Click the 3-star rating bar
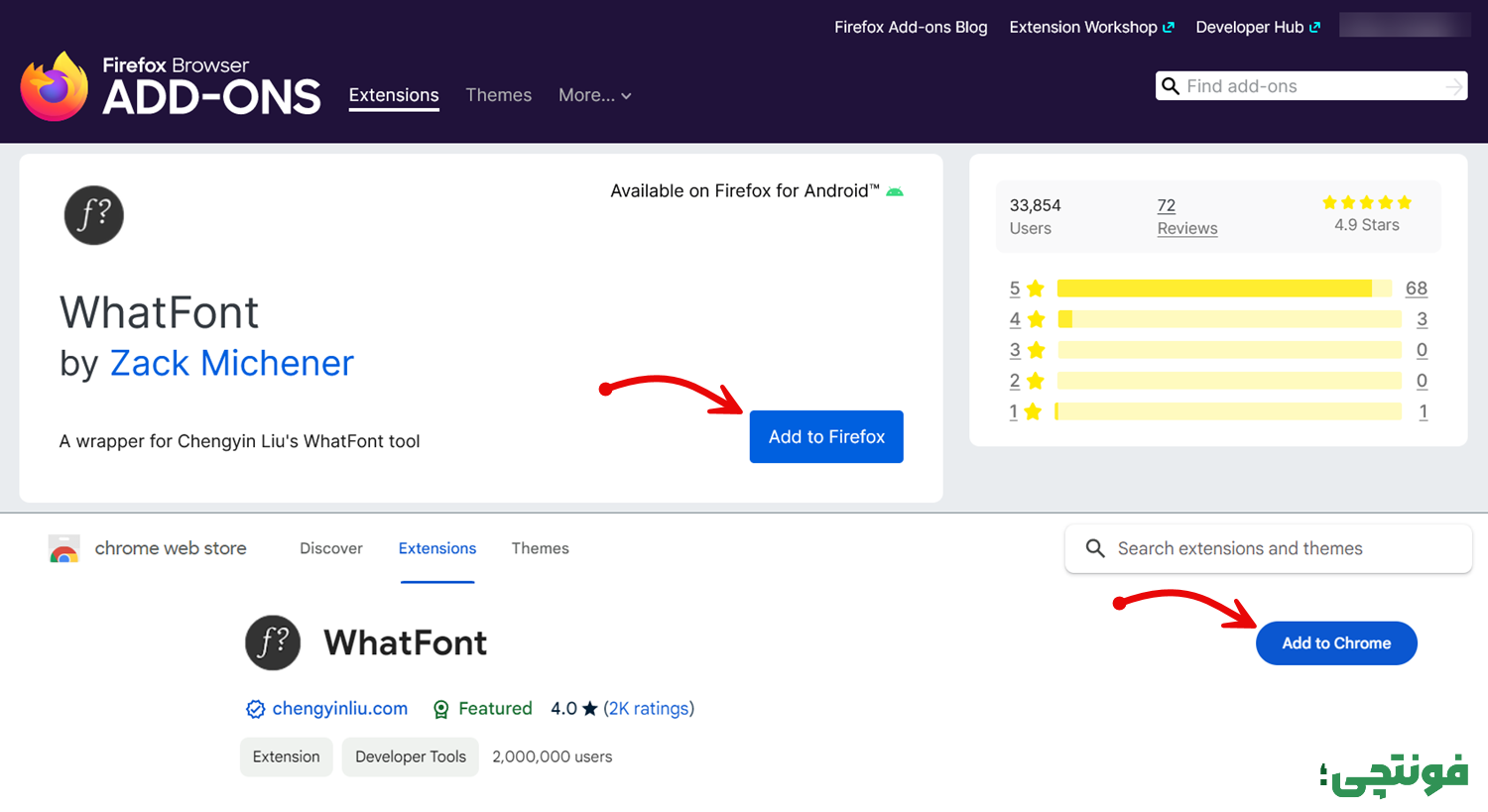The height and width of the screenshot is (812, 1488). pos(1229,350)
